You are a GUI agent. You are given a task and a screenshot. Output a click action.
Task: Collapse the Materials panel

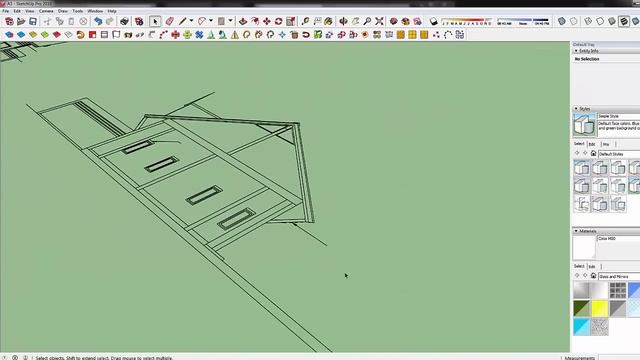tap(576, 231)
